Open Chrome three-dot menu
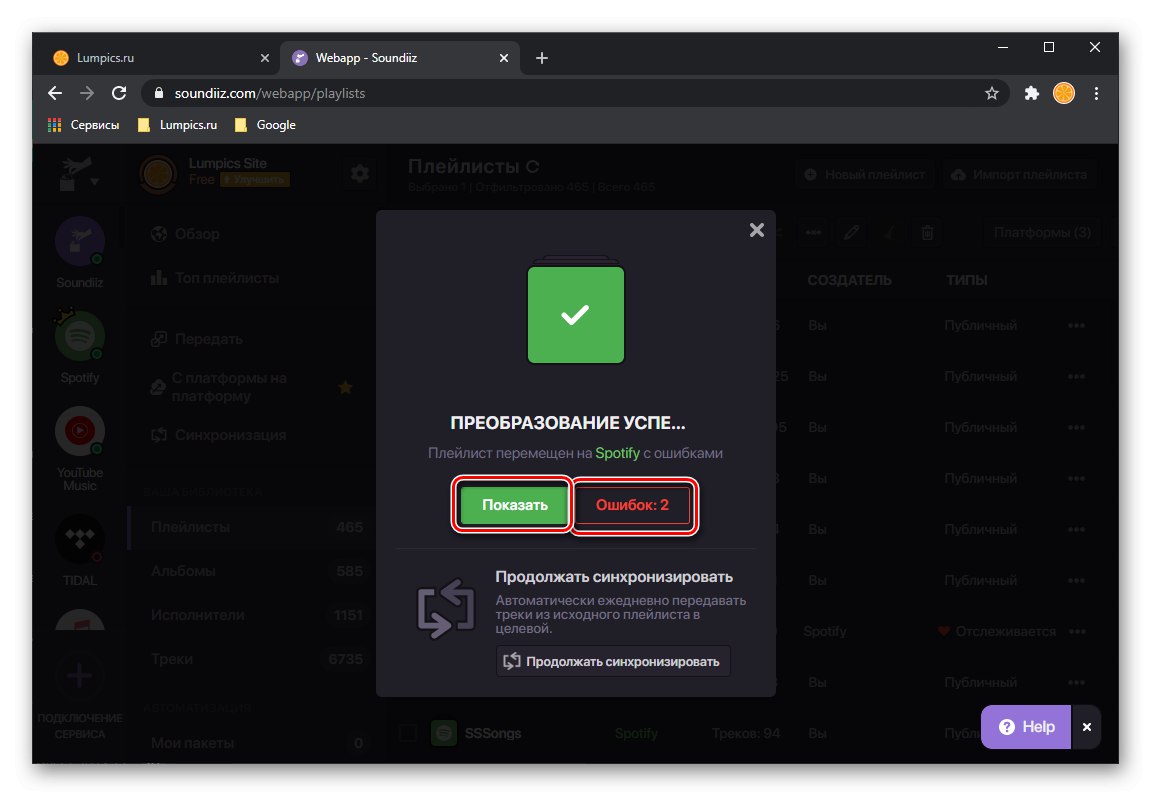 (1096, 93)
